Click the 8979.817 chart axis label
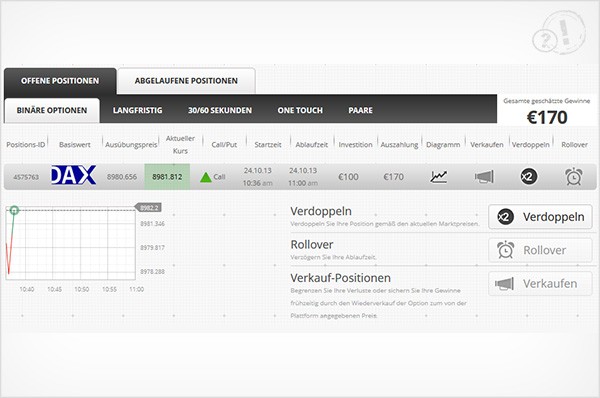 point(152,248)
